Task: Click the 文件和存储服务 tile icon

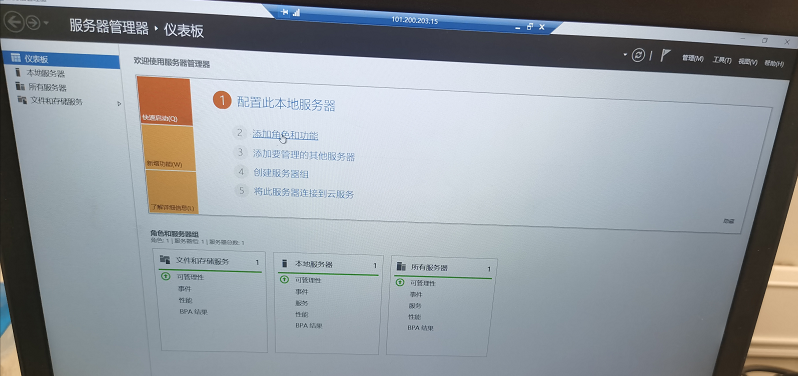Action: click(x=165, y=259)
